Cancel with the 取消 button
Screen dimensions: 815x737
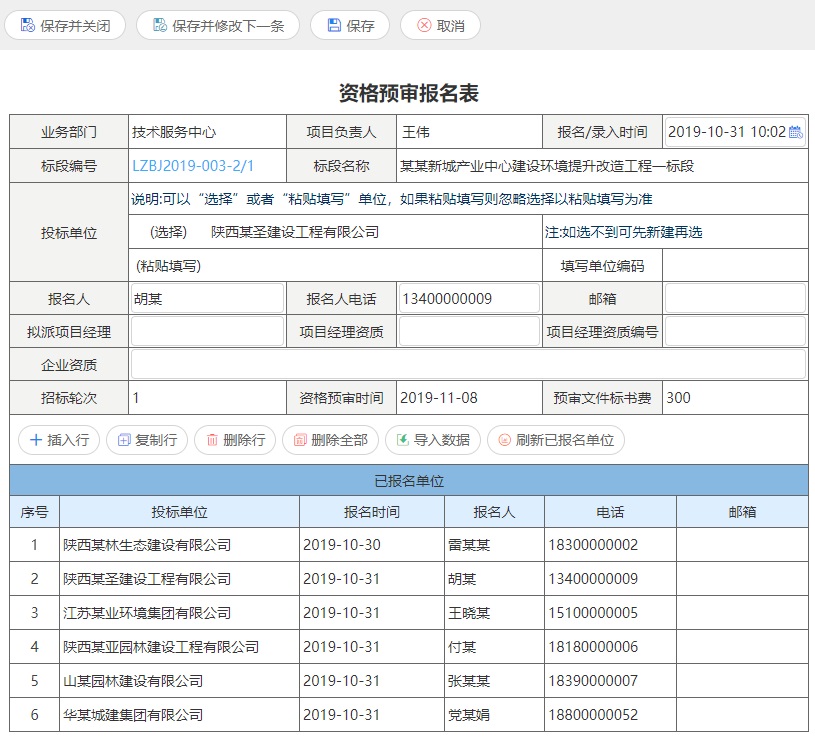[x=440, y=25]
